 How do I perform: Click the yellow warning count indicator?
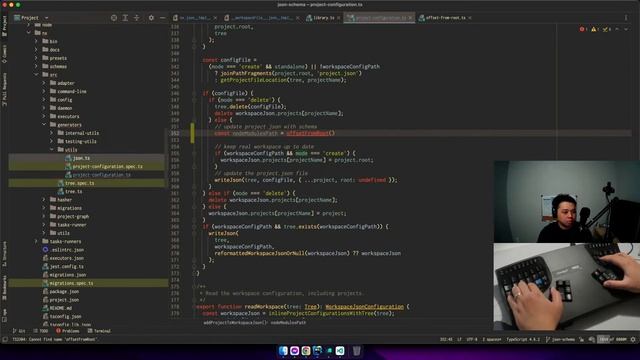point(595,29)
